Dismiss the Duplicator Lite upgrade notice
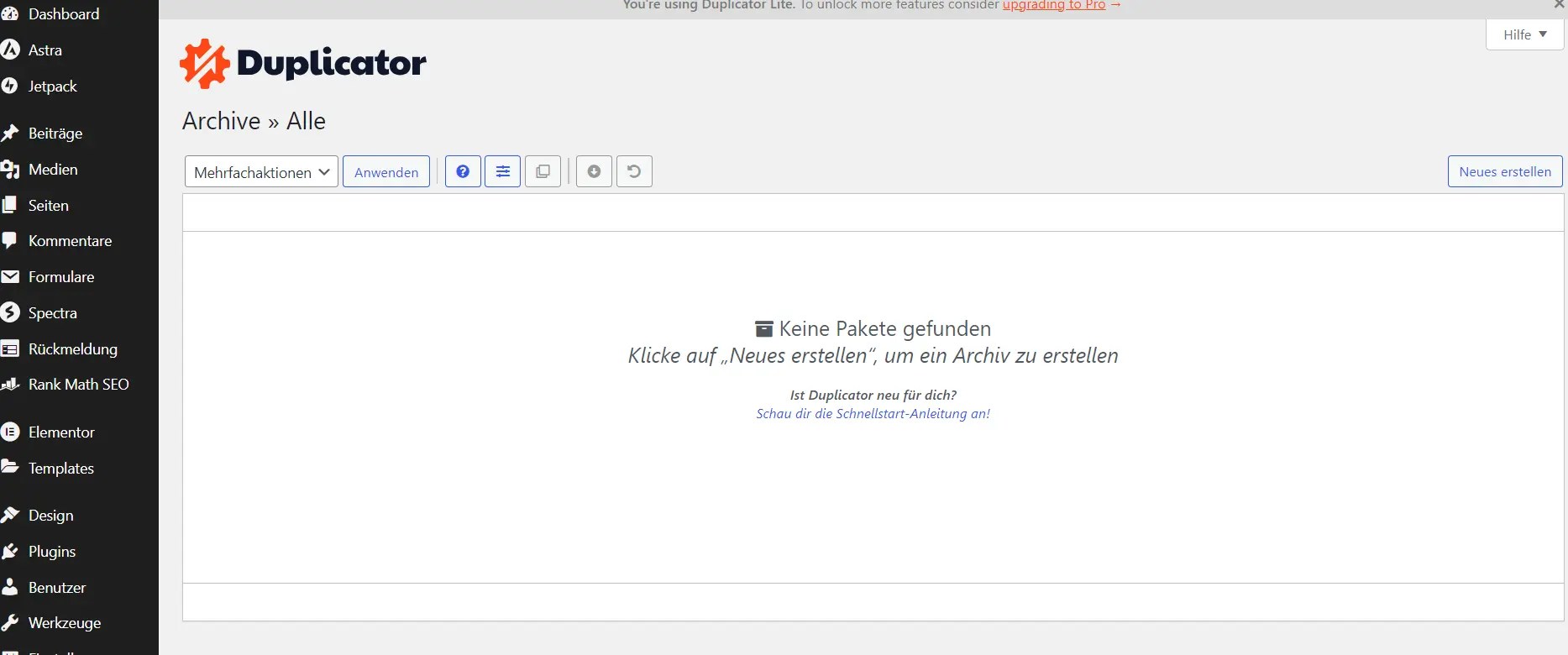 click(x=1559, y=4)
